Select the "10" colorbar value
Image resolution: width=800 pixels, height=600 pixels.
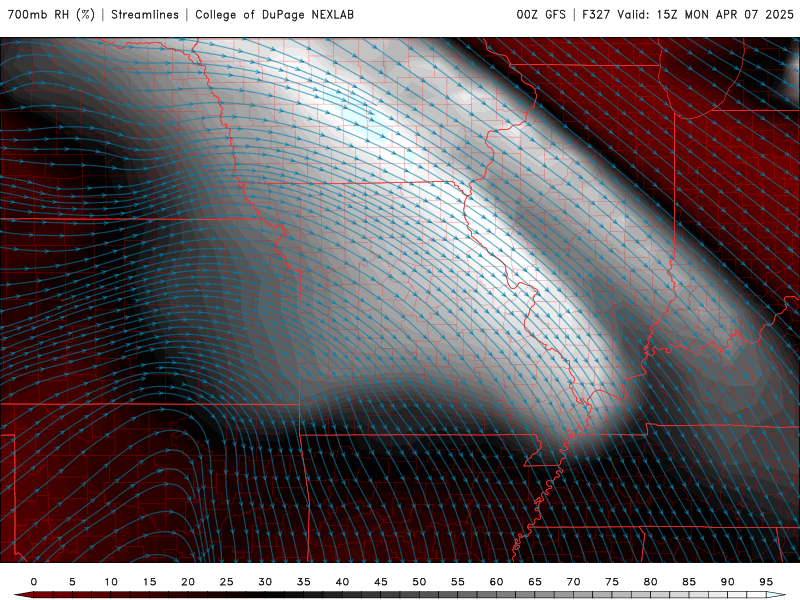click(x=111, y=582)
